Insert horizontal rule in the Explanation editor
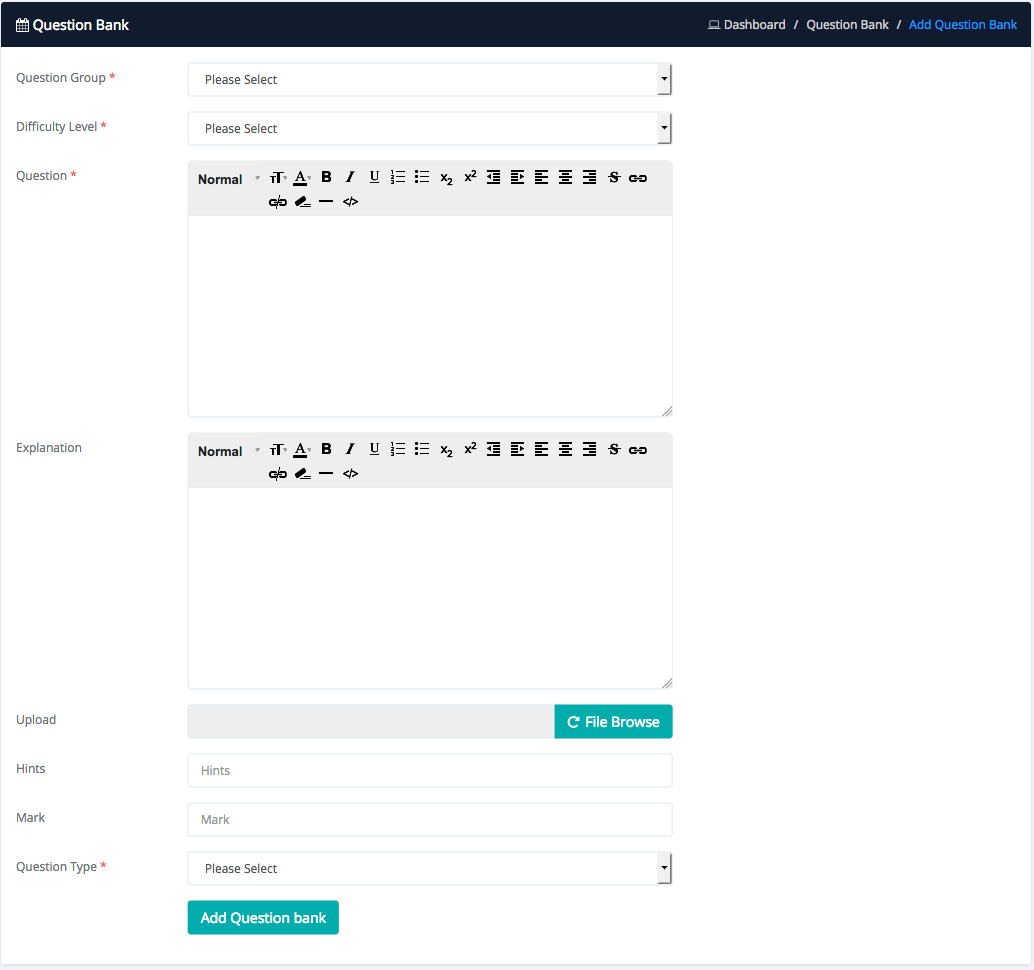Viewport: 1034px width, 970px height. pyautogui.click(x=326, y=474)
